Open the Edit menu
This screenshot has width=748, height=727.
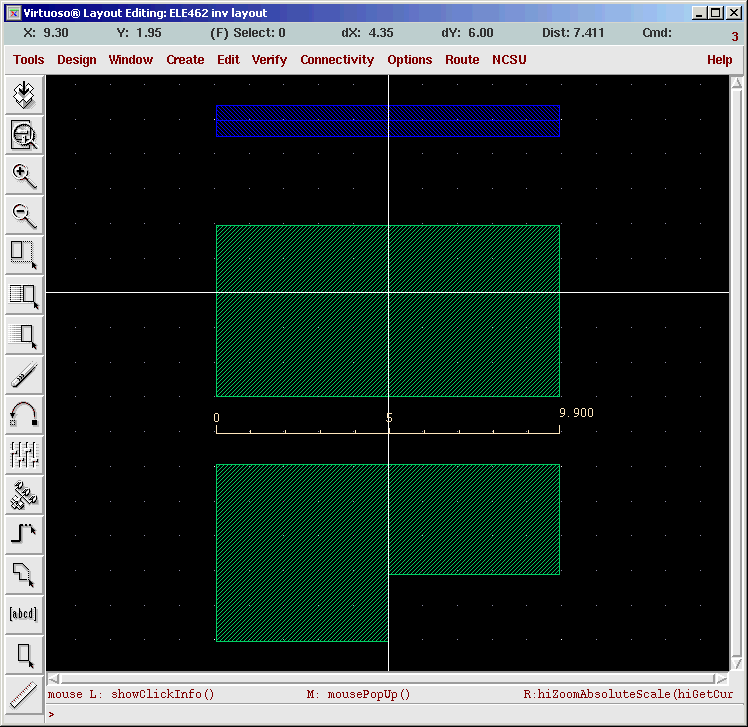[228, 60]
